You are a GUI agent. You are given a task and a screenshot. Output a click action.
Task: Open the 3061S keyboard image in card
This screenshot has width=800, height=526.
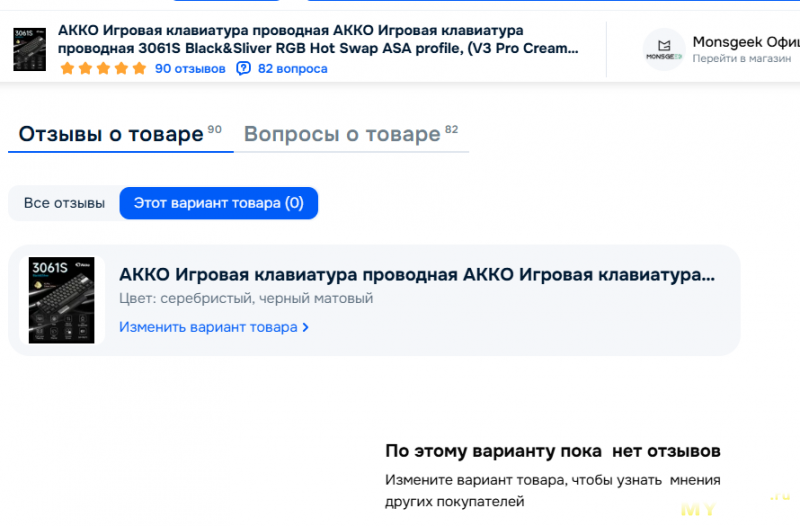(x=61, y=300)
